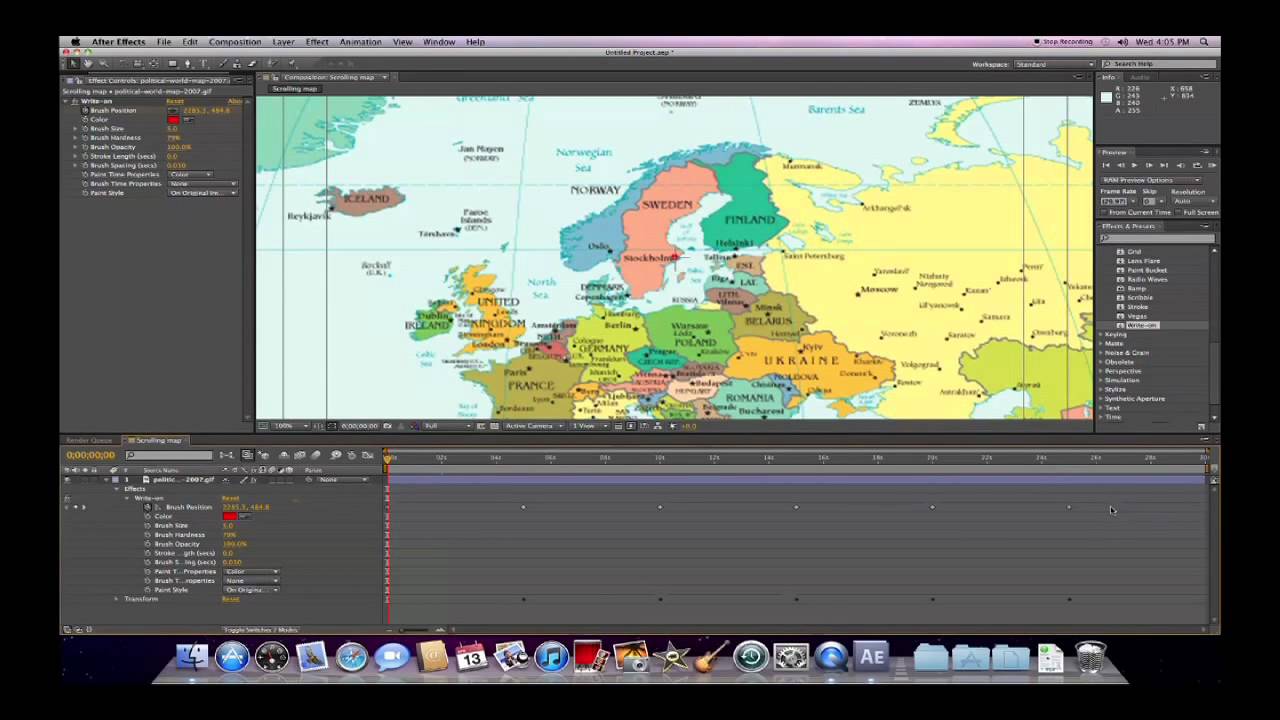Screen dimensions: 1280x720
Task: Click Toggle Switches / Modes button
Action: [x=260, y=630]
